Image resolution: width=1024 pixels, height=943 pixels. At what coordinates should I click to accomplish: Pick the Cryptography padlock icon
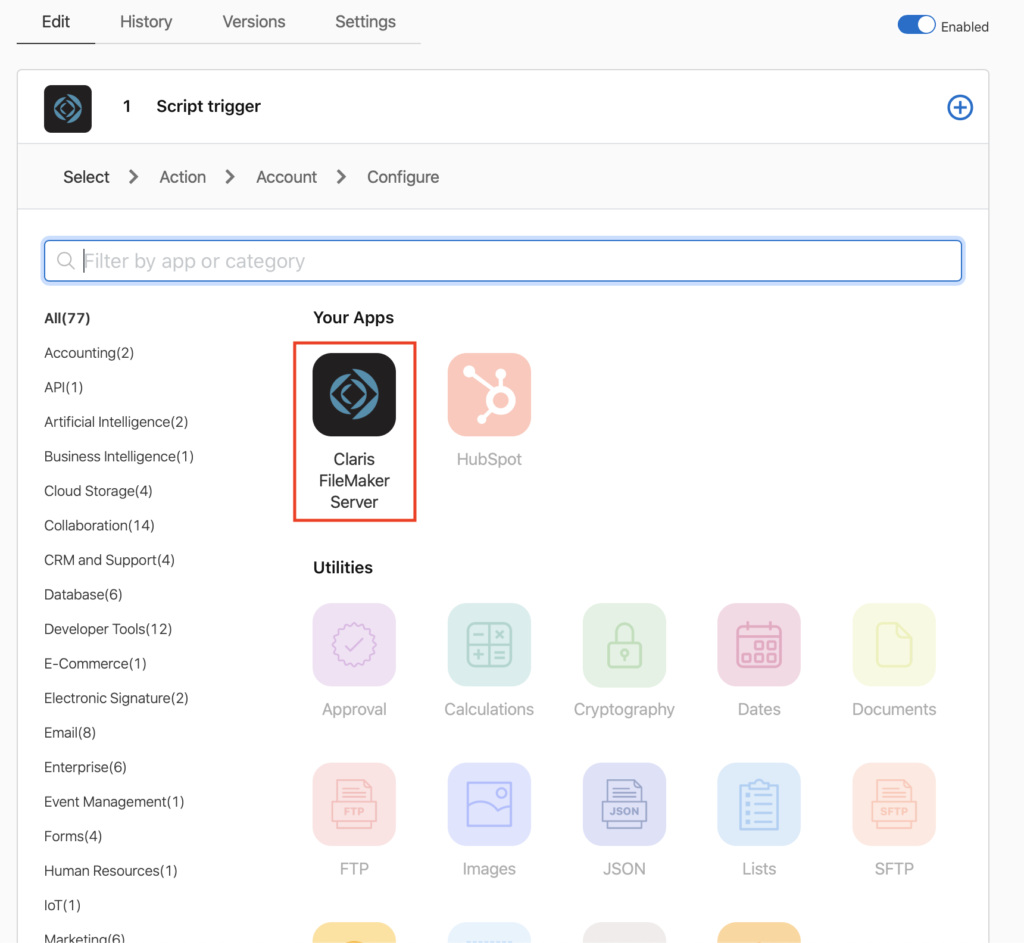pyautogui.click(x=624, y=645)
